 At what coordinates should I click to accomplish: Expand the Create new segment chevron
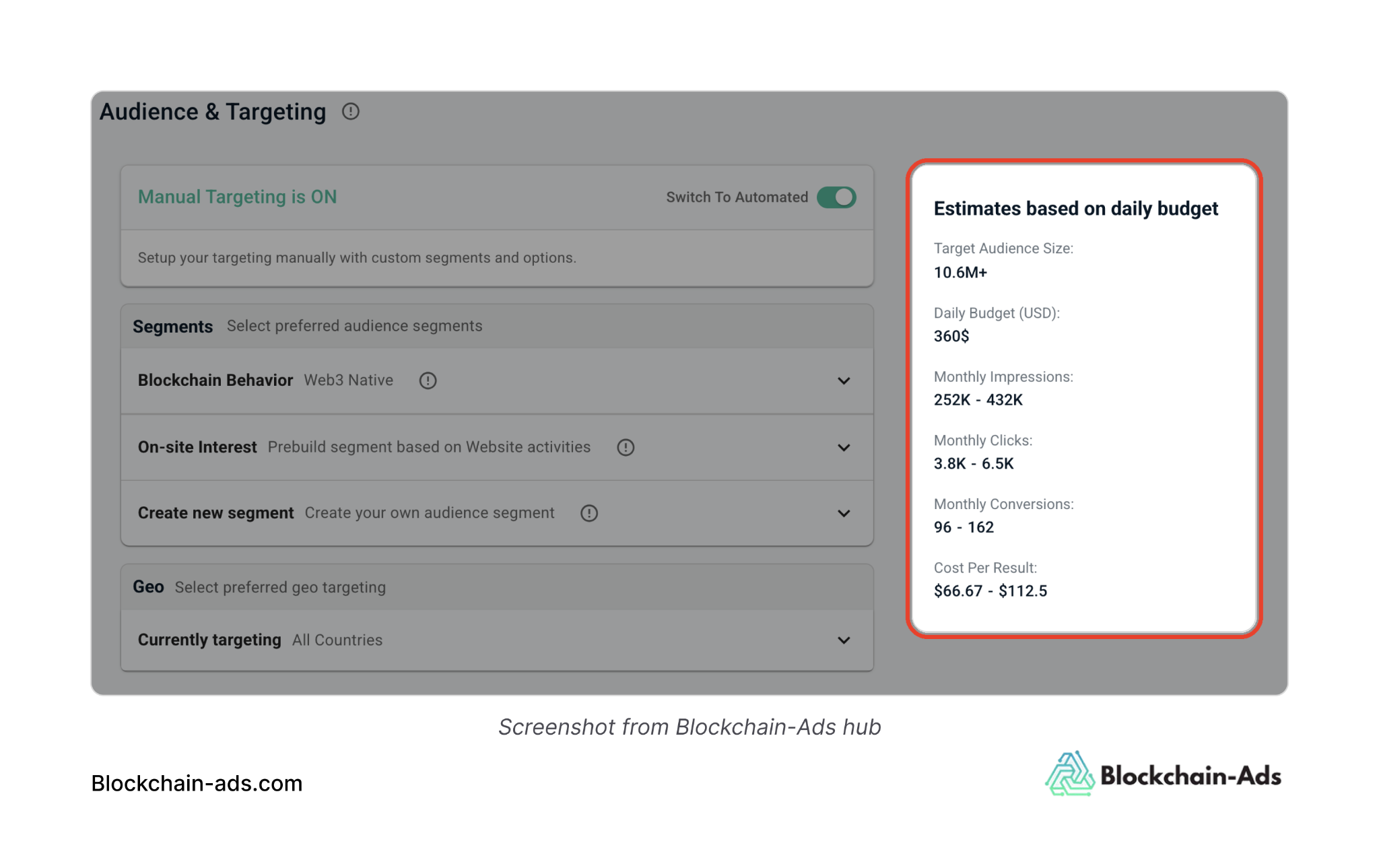(844, 514)
